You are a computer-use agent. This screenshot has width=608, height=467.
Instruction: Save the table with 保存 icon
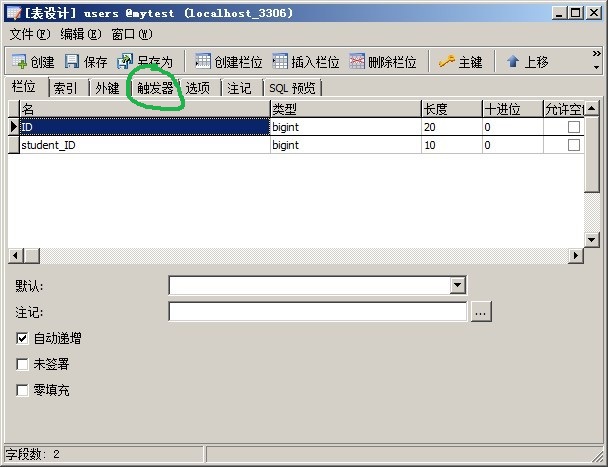tap(72, 61)
